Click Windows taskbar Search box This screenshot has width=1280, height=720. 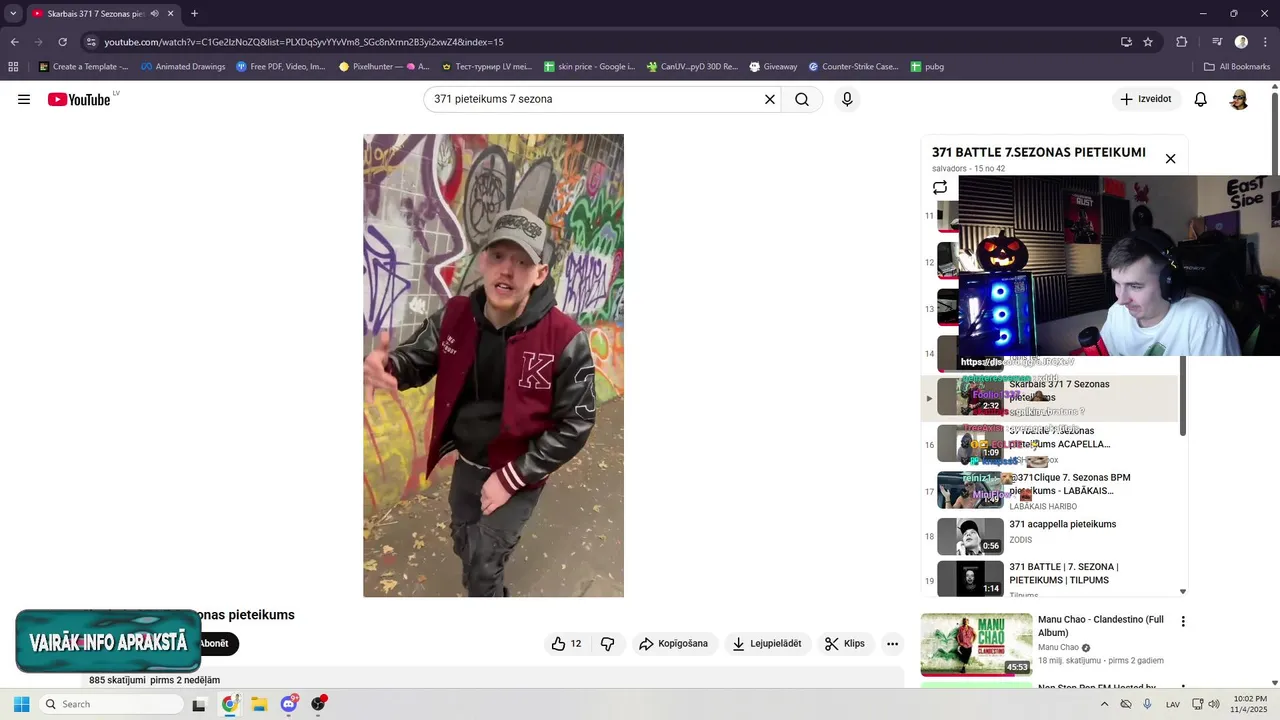tap(112, 704)
